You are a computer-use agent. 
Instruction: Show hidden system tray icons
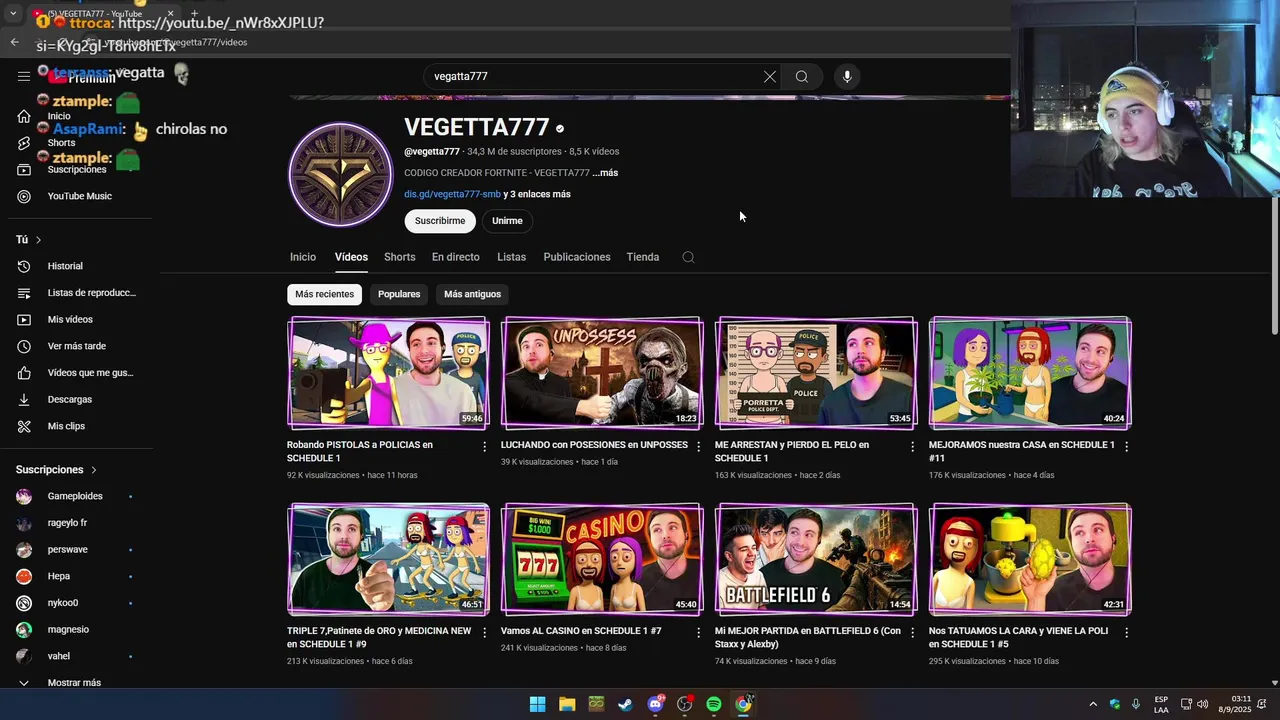1092,704
